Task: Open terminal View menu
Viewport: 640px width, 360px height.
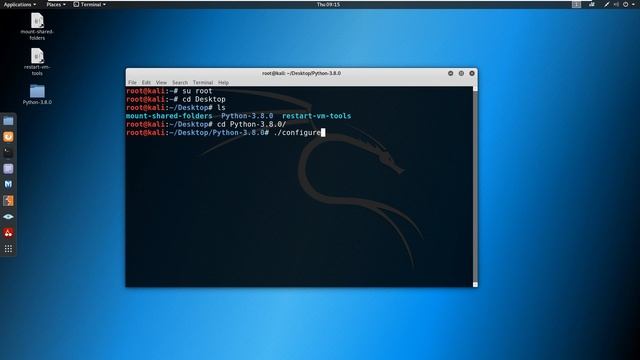Action: coord(161,82)
